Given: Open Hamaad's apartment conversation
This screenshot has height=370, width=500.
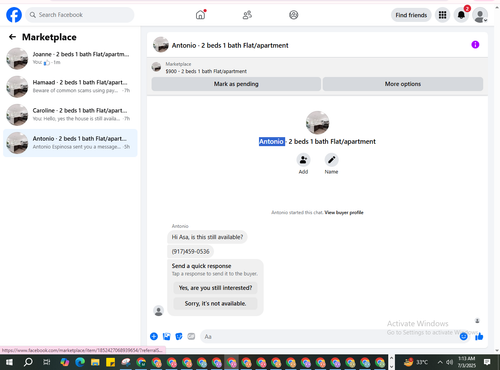Looking at the screenshot, I should (x=70, y=86).
